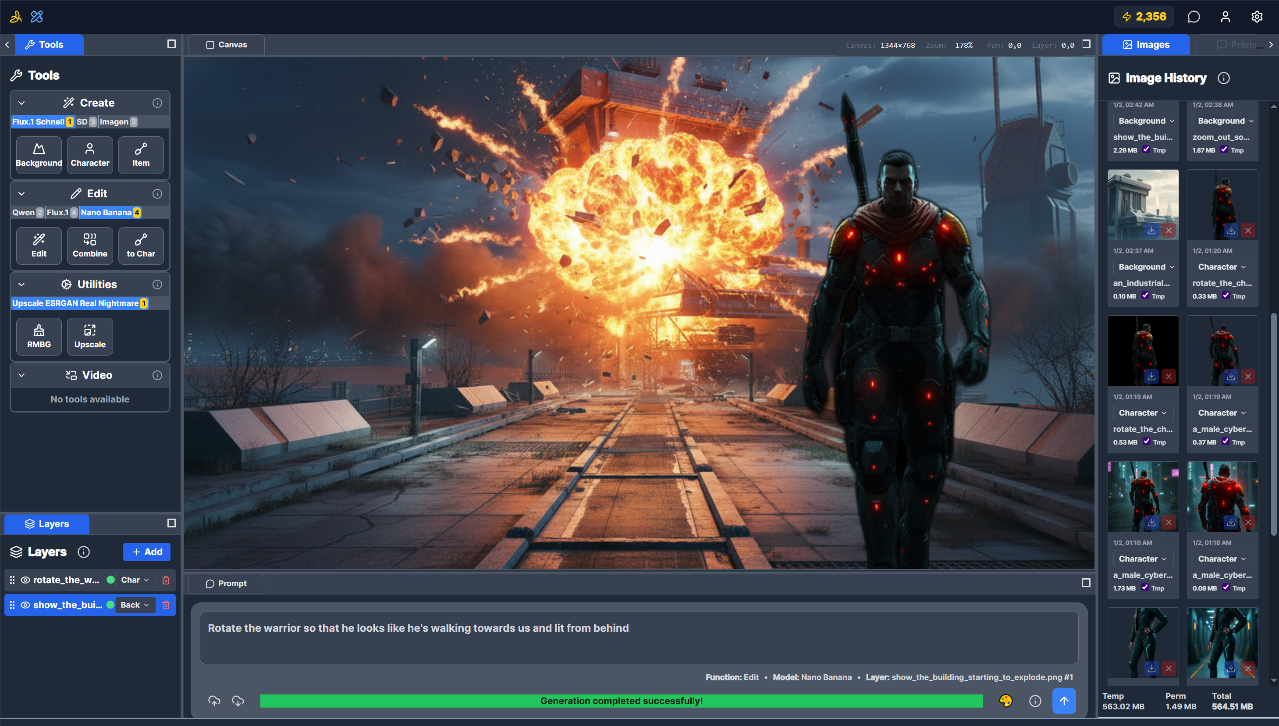Open the Upscale utility tool
1279x726 pixels.
click(89, 336)
